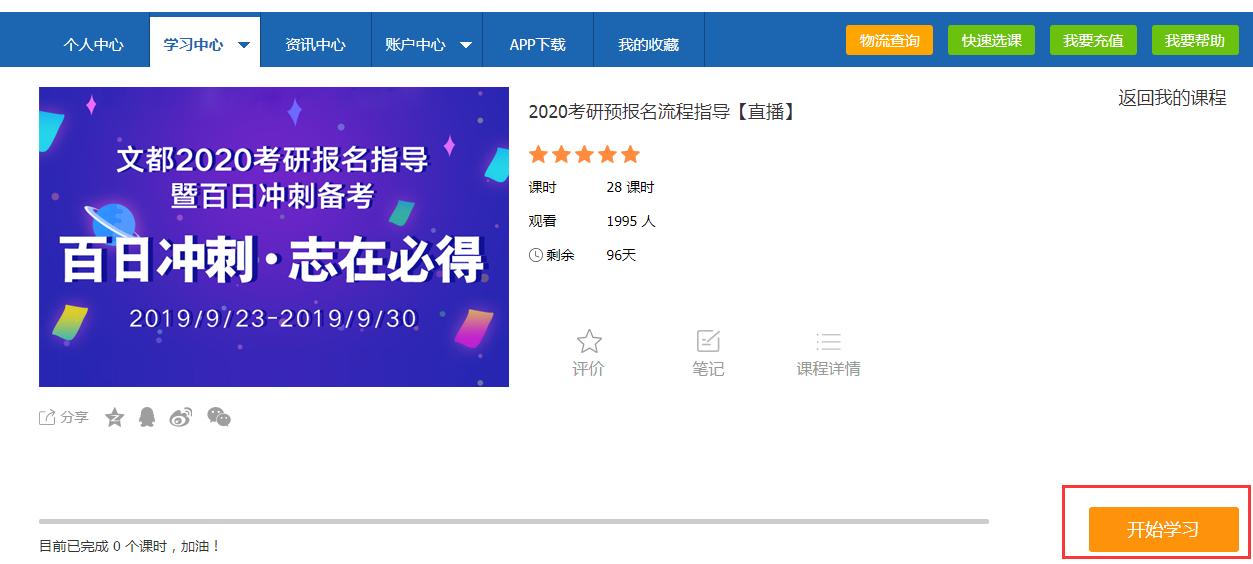This screenshot has height=564, width=1253.
Task: Click the clock icon beside 剩余
Action: [536, 255]
